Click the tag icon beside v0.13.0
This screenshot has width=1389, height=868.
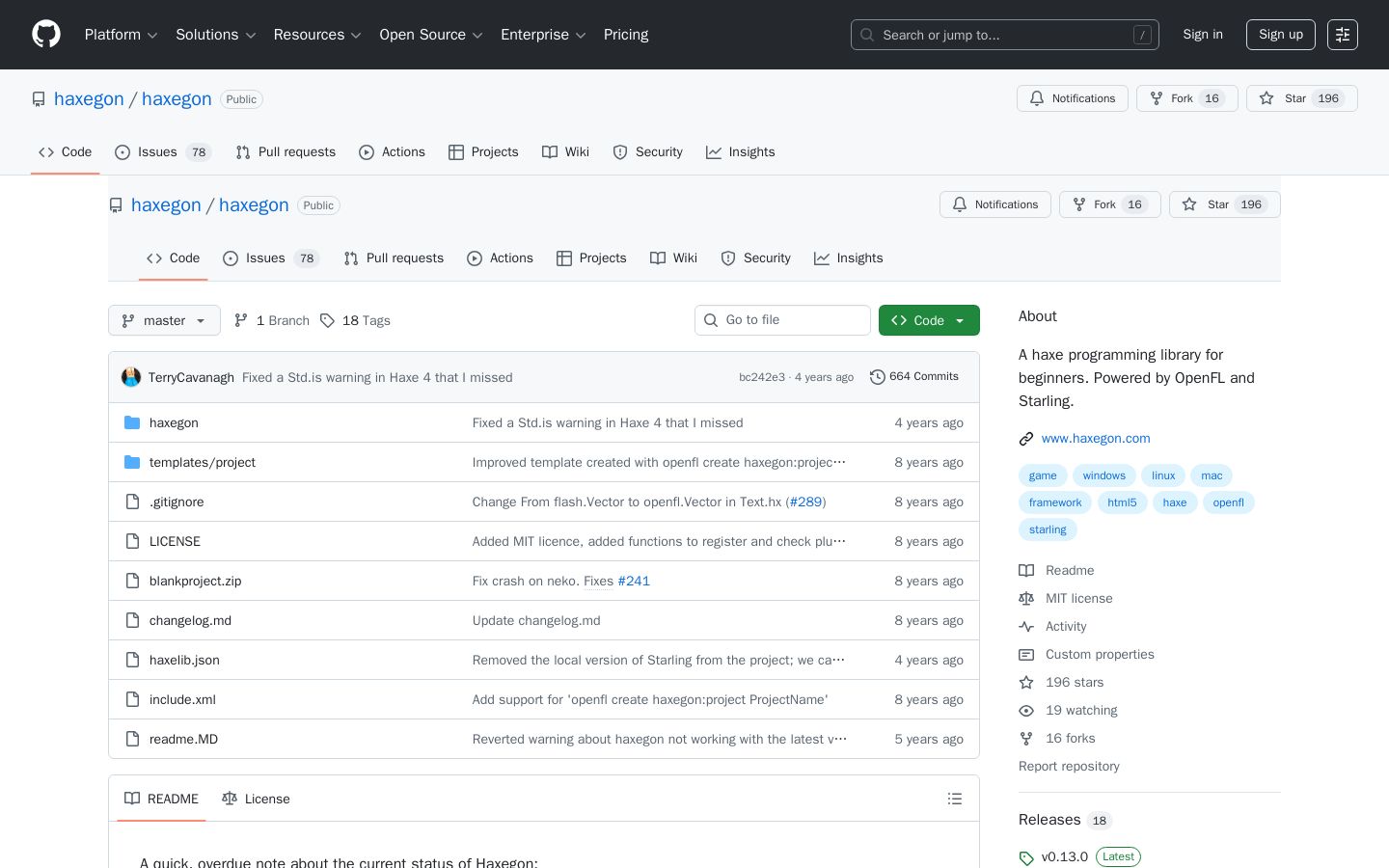[1026, 857]
